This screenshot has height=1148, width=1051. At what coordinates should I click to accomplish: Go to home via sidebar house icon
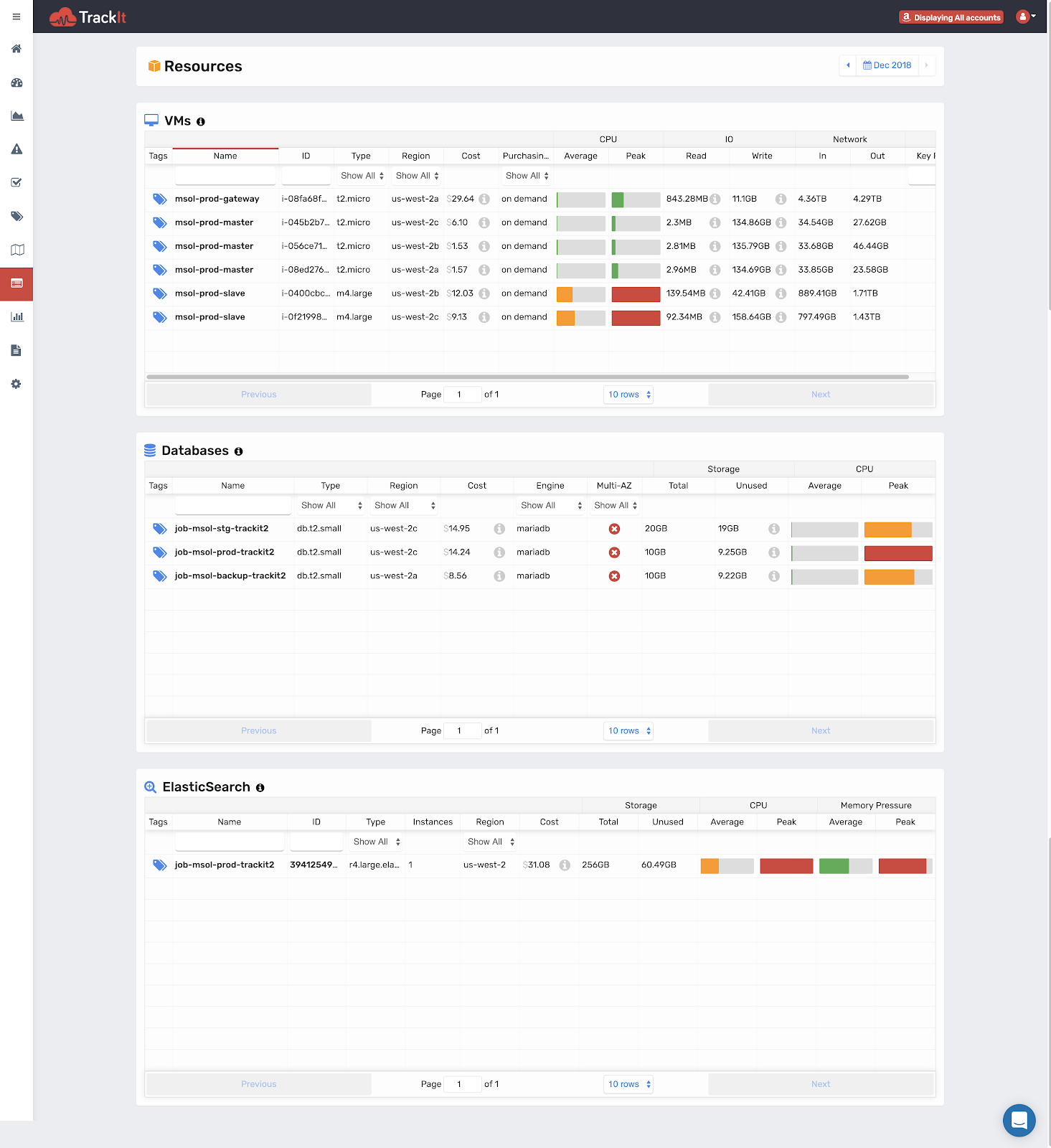point(17,49)
